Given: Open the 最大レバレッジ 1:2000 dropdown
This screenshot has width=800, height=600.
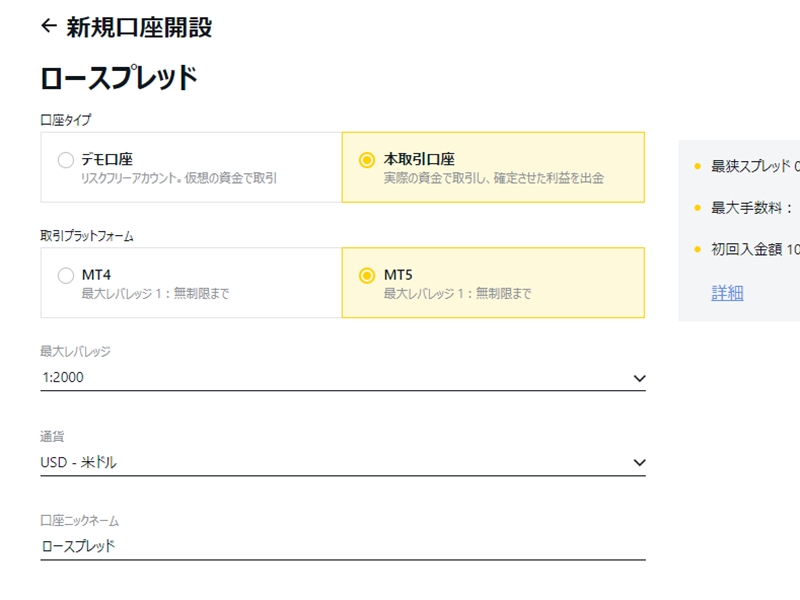Looking at the screenshot, I should (x=340, y=377).
